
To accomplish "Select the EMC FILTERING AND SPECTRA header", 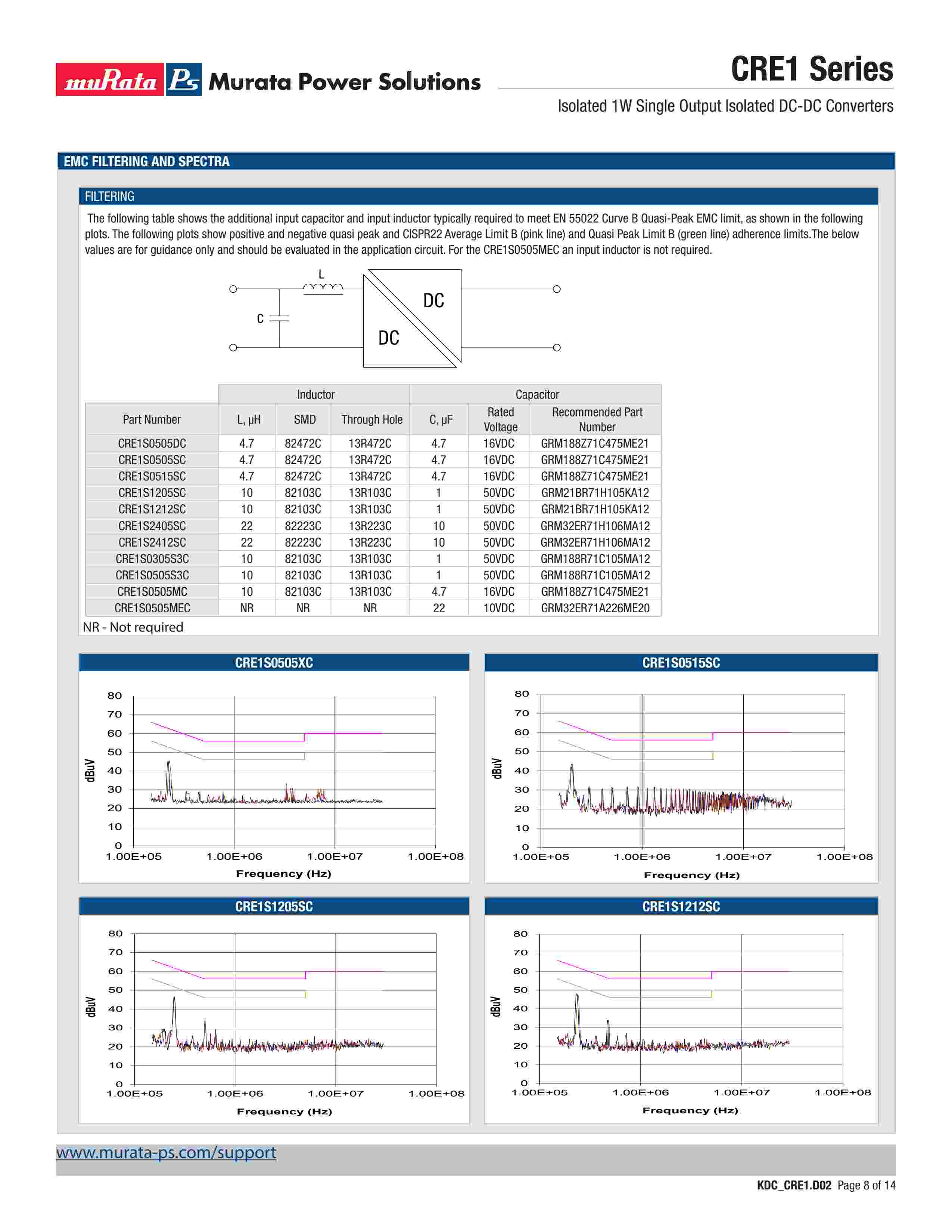I will tap(147, 161).
